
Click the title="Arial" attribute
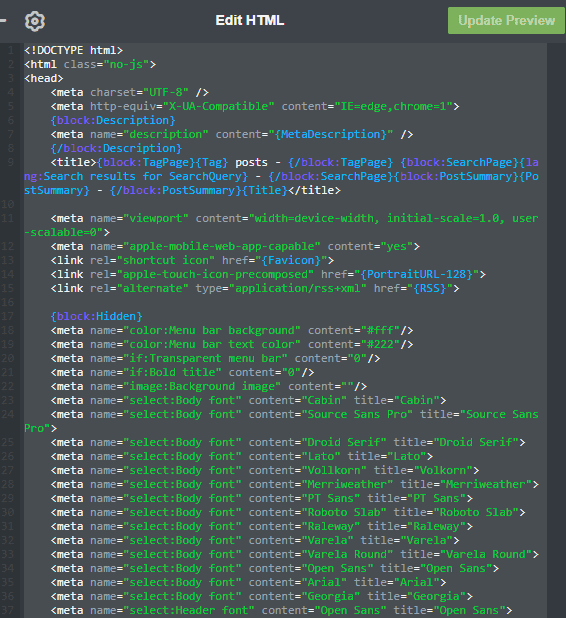(x=397, y=582)
